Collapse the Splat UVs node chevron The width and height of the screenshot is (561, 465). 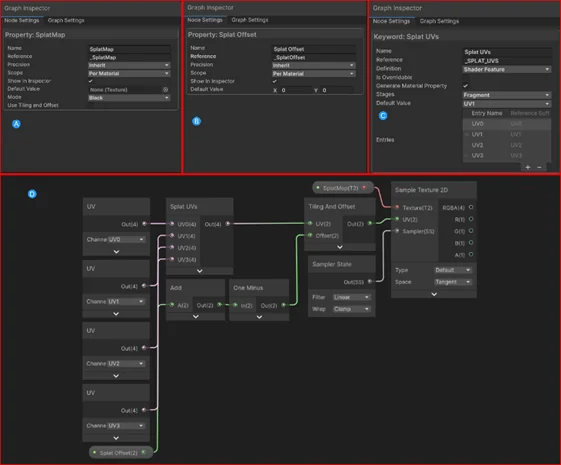click(x=200, y=271)
